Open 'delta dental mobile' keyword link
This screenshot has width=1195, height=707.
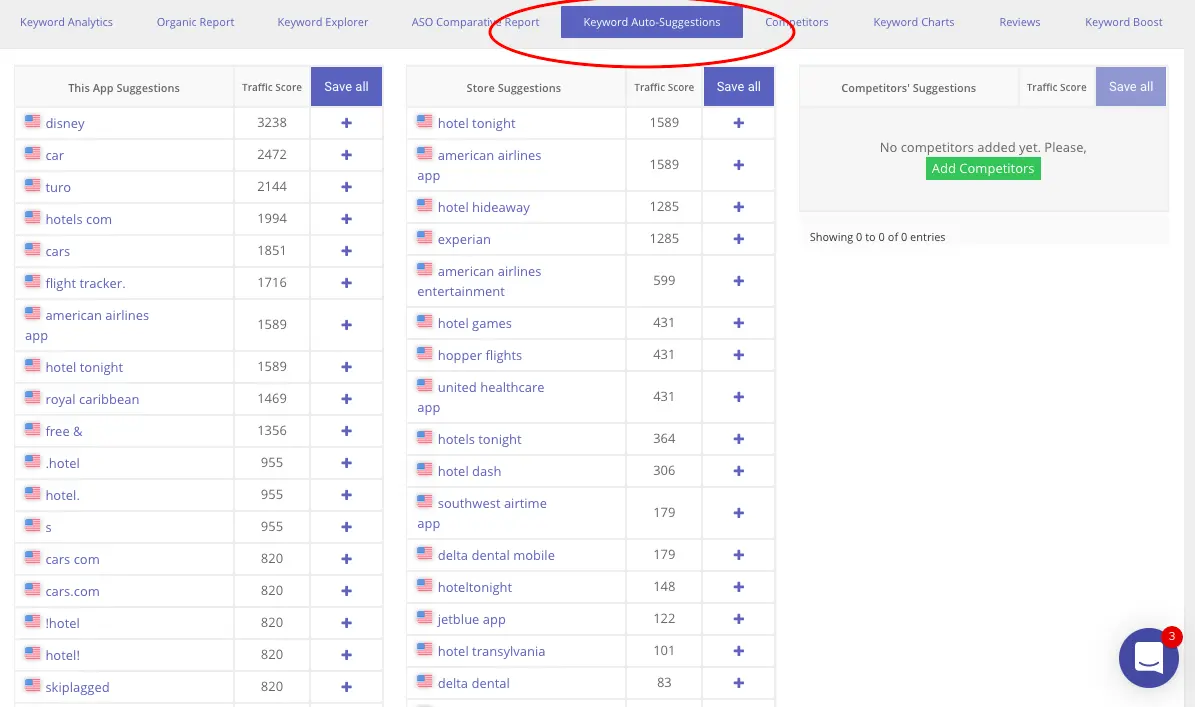495,555
